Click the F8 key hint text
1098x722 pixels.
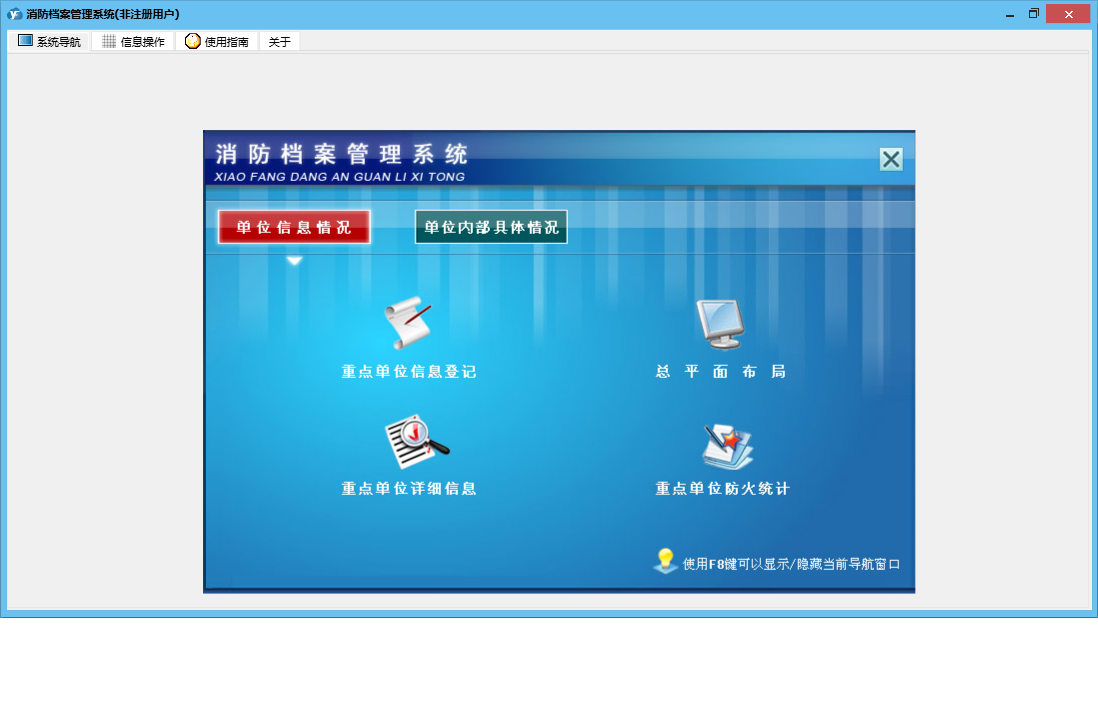[791, 564]
